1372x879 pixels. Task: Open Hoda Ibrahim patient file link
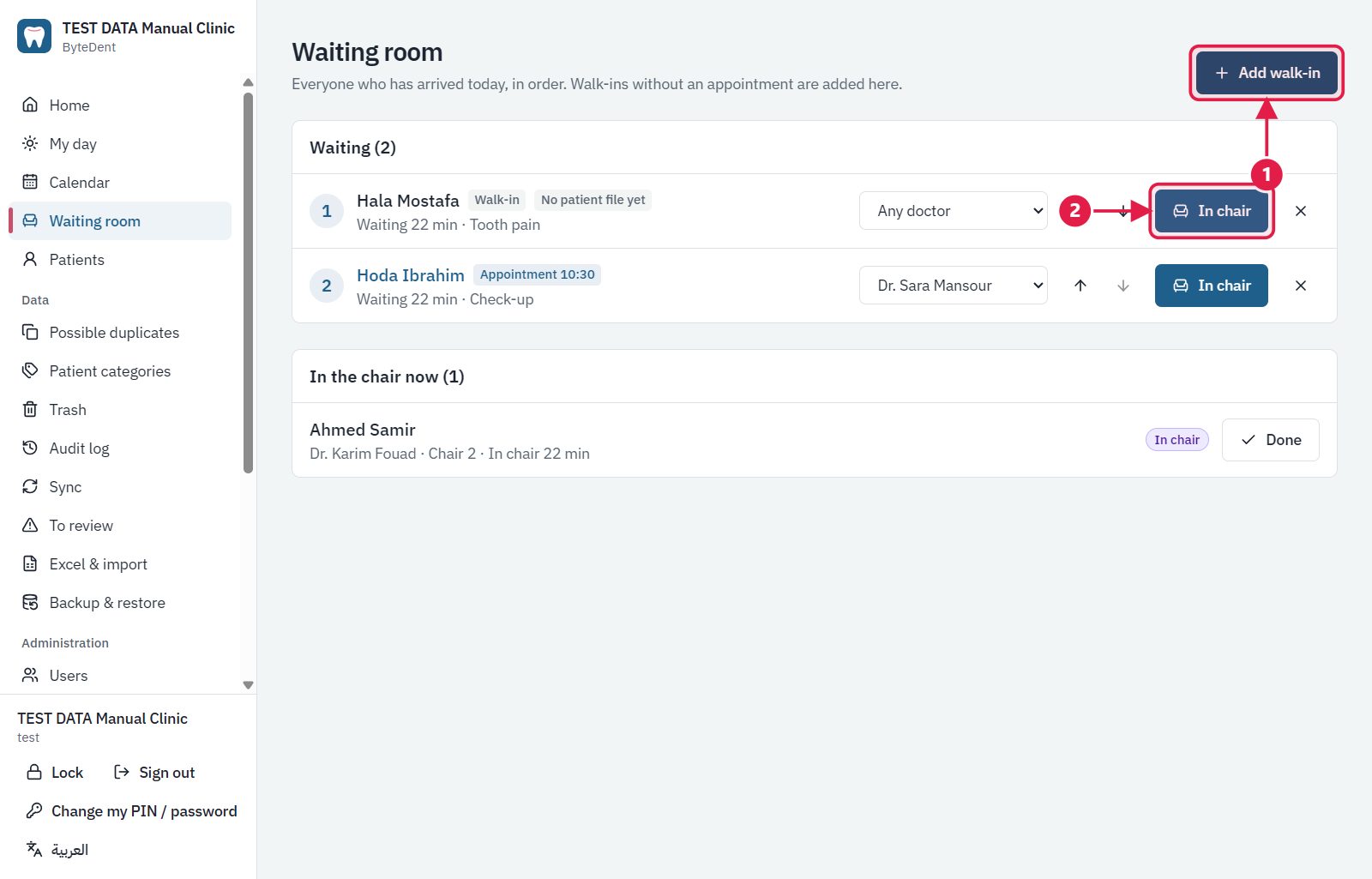coord(411,275)
